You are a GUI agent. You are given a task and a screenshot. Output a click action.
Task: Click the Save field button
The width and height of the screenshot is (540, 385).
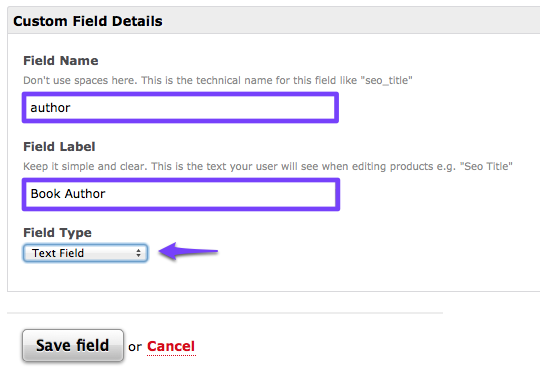point(73,345)
